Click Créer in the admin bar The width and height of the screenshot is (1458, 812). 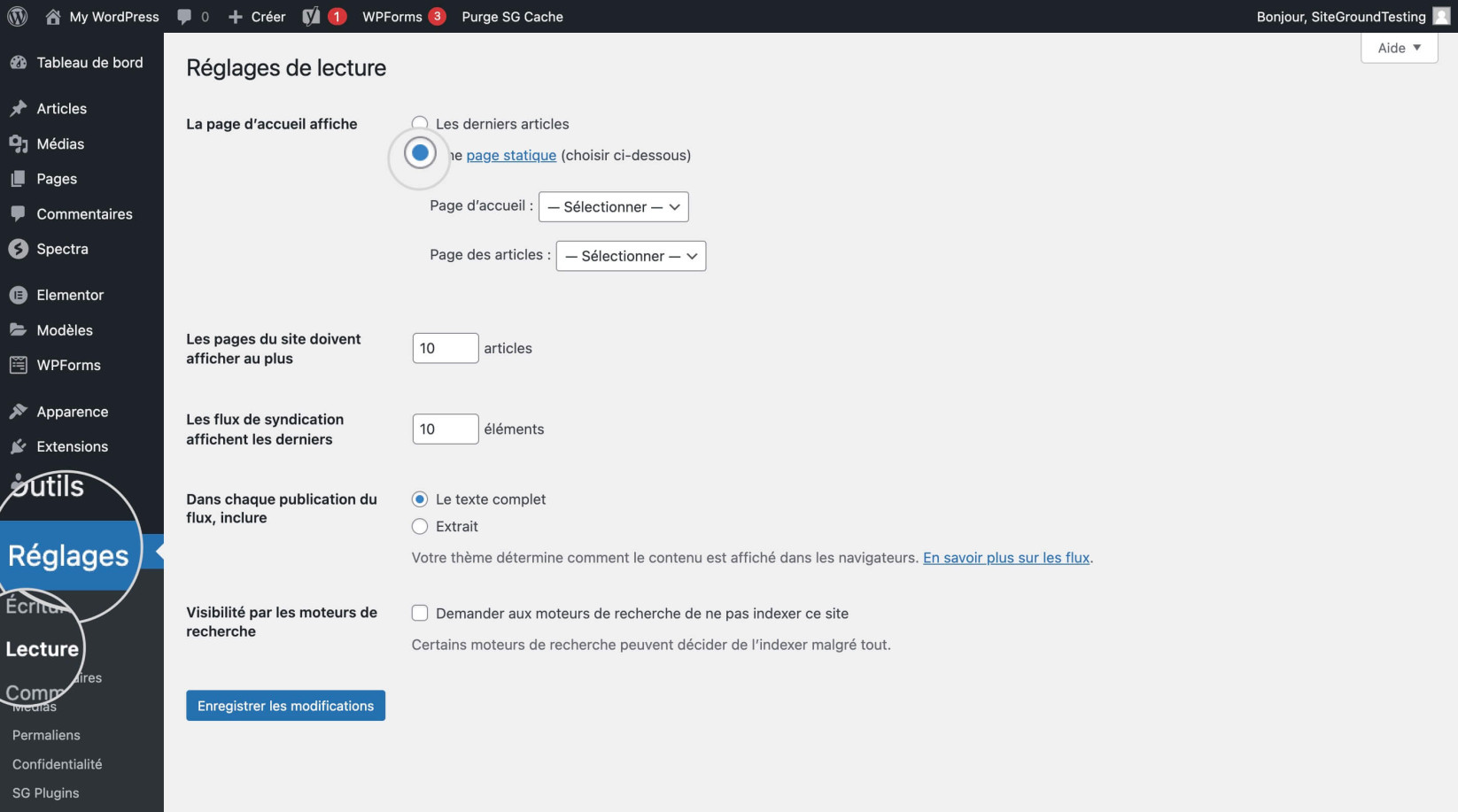pos(268,17)
